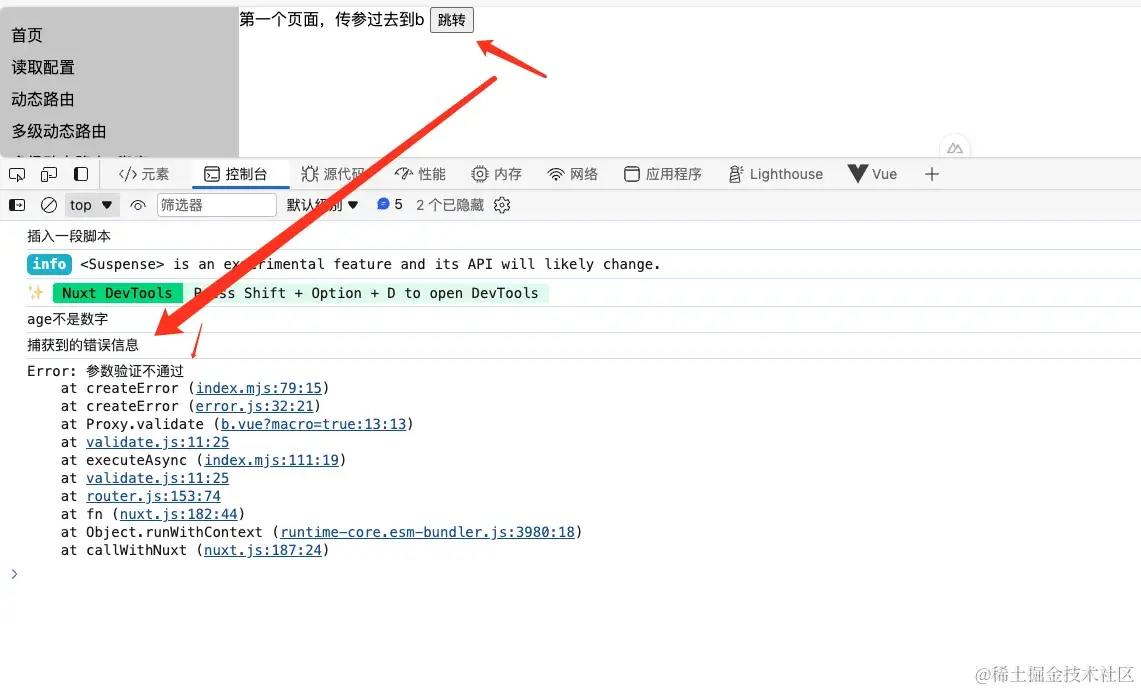Select the 插入一段脚本 log line
Screen dimensions: 1141x691
[69, 236]
